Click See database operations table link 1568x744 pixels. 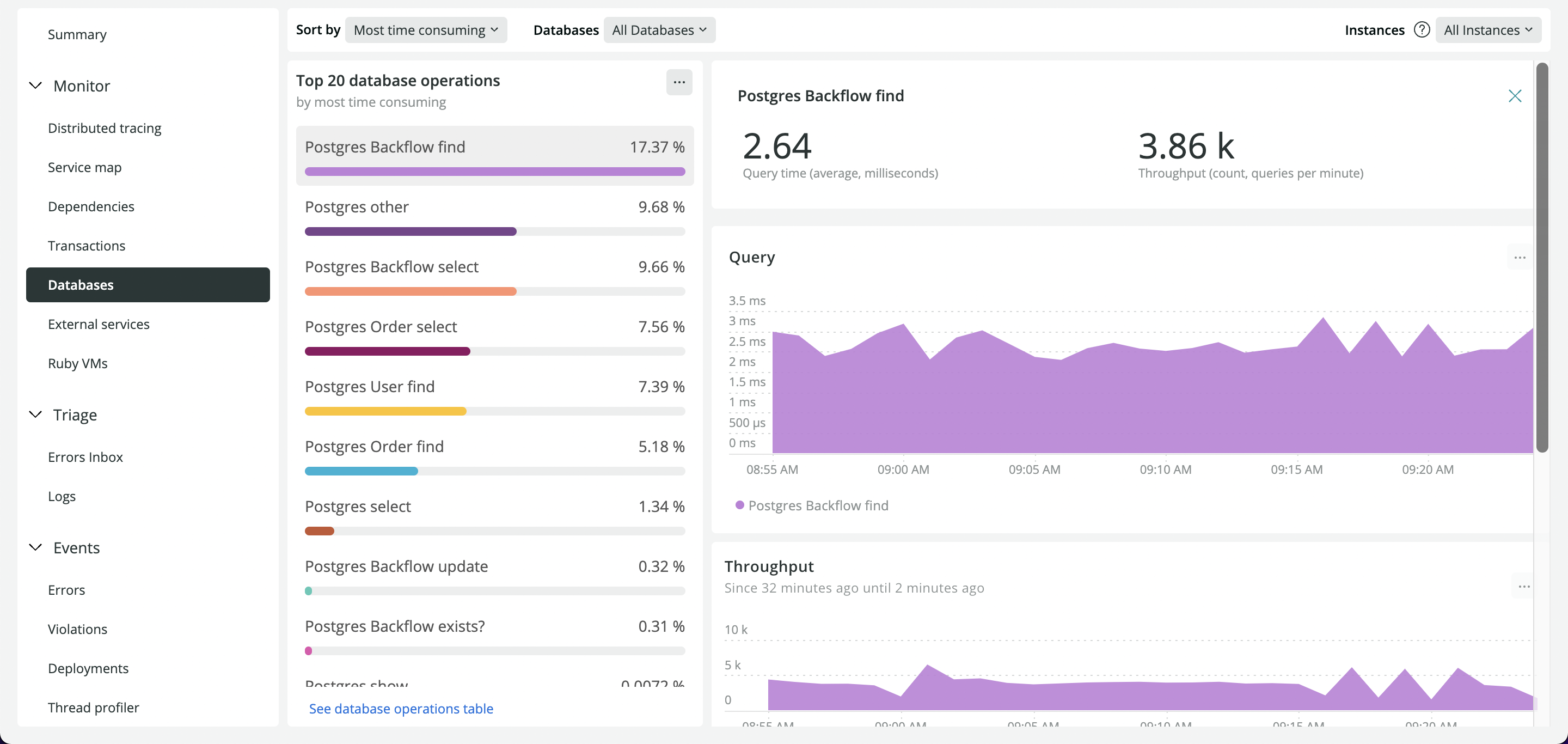401,709
